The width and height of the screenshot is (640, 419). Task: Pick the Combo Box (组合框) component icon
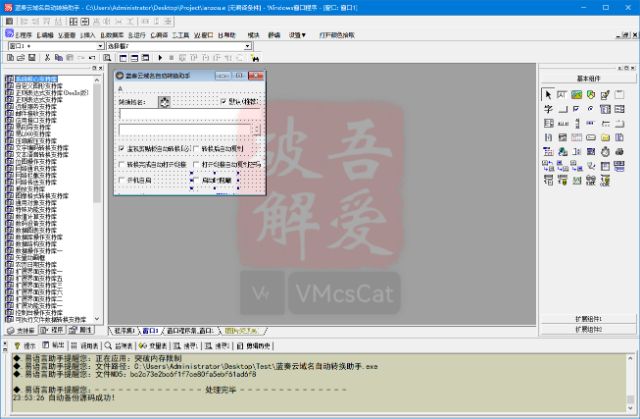tap(605, 109)
